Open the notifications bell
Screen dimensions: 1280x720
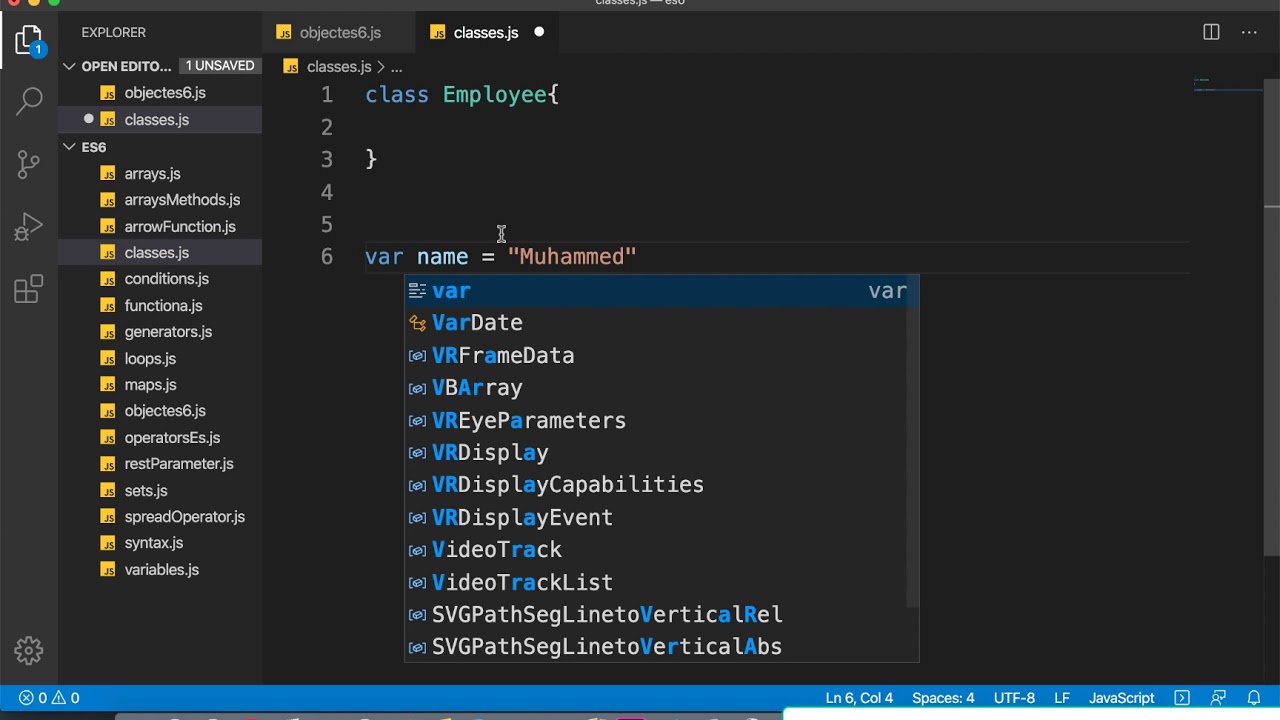[1254, 698]
